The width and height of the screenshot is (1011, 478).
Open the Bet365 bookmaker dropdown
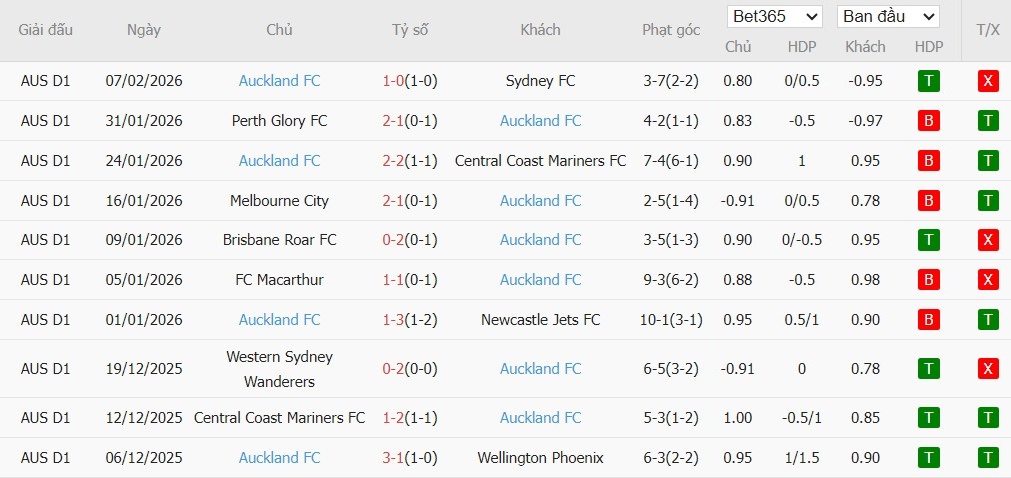775,17
